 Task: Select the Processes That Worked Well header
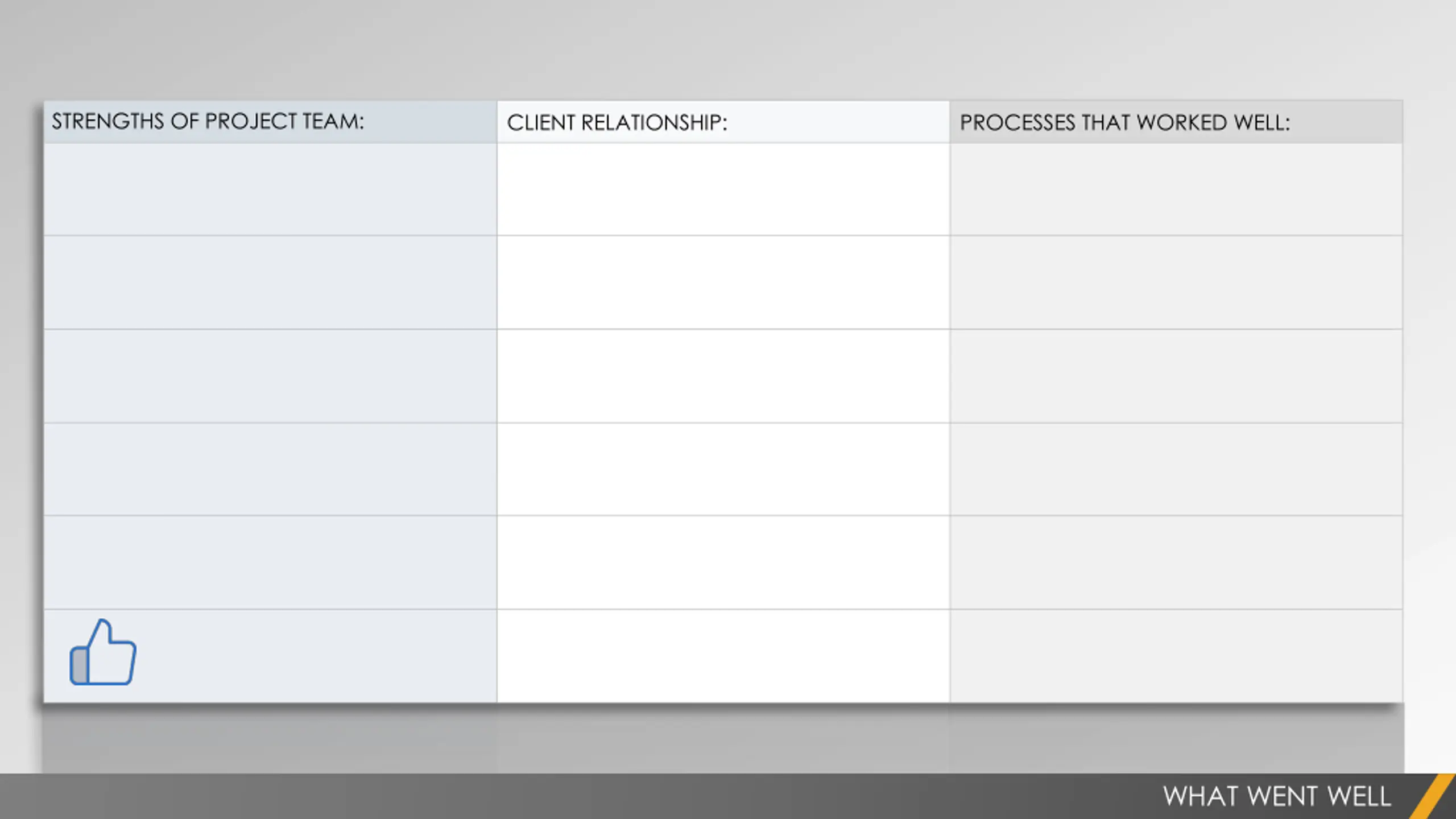1176,122
